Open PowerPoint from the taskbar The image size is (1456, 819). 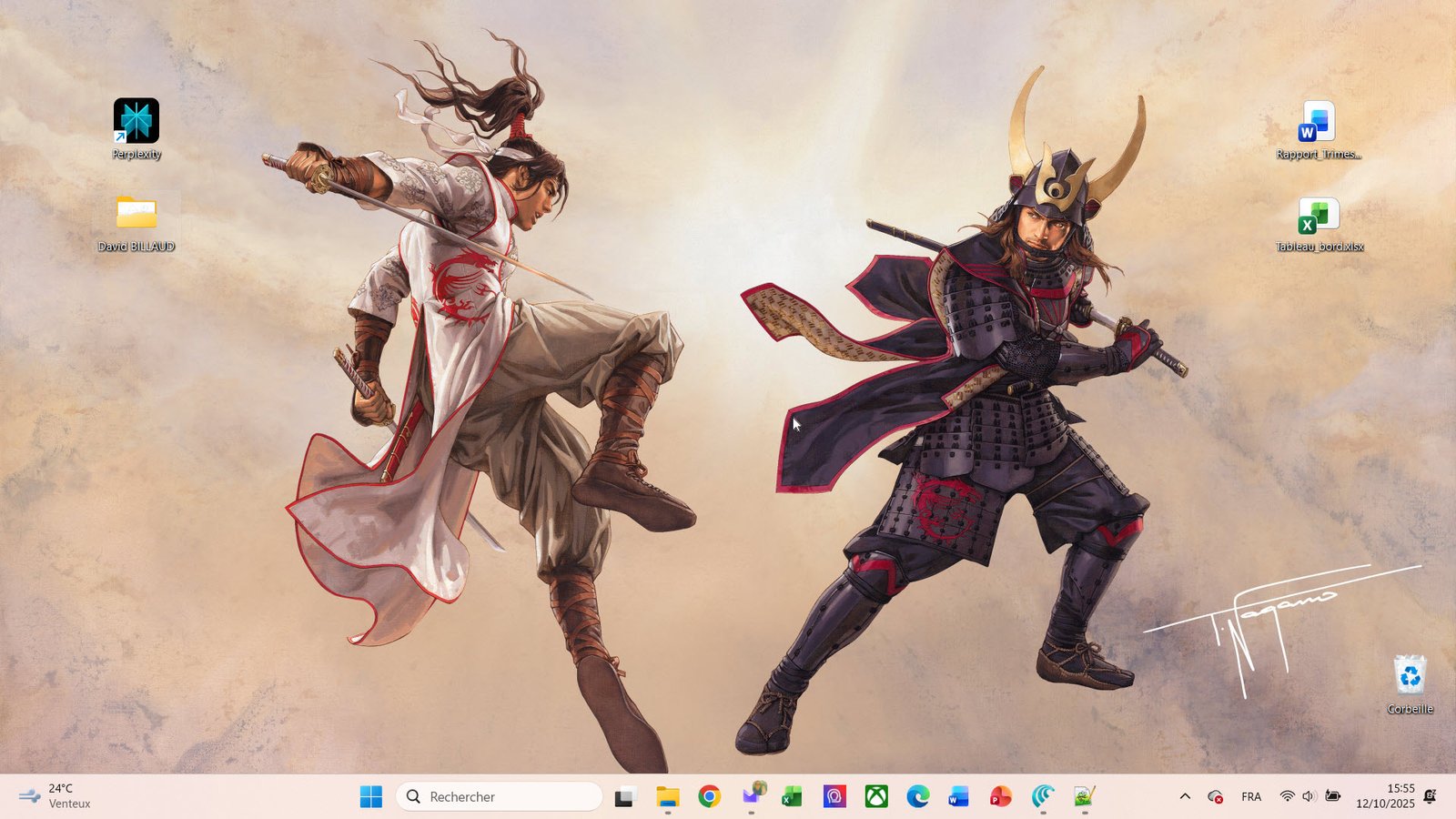point(1000,797)
